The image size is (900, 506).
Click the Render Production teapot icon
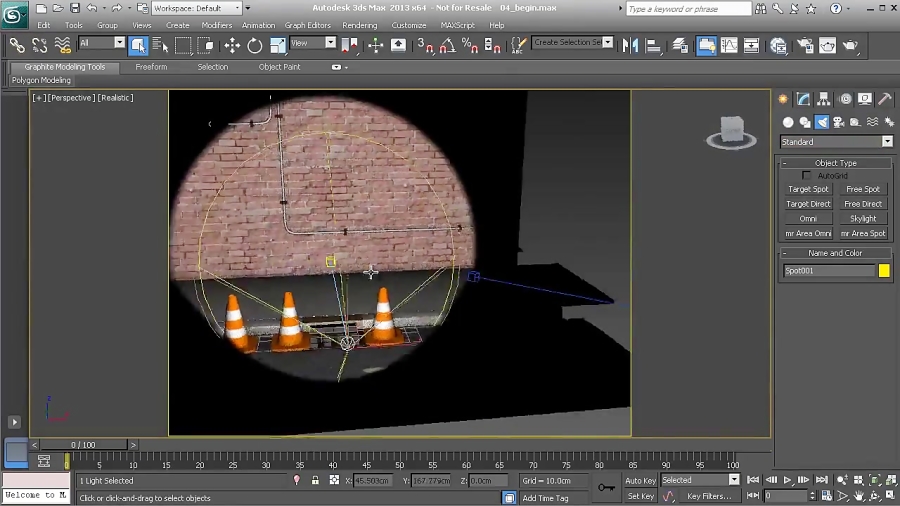(850, 45)
